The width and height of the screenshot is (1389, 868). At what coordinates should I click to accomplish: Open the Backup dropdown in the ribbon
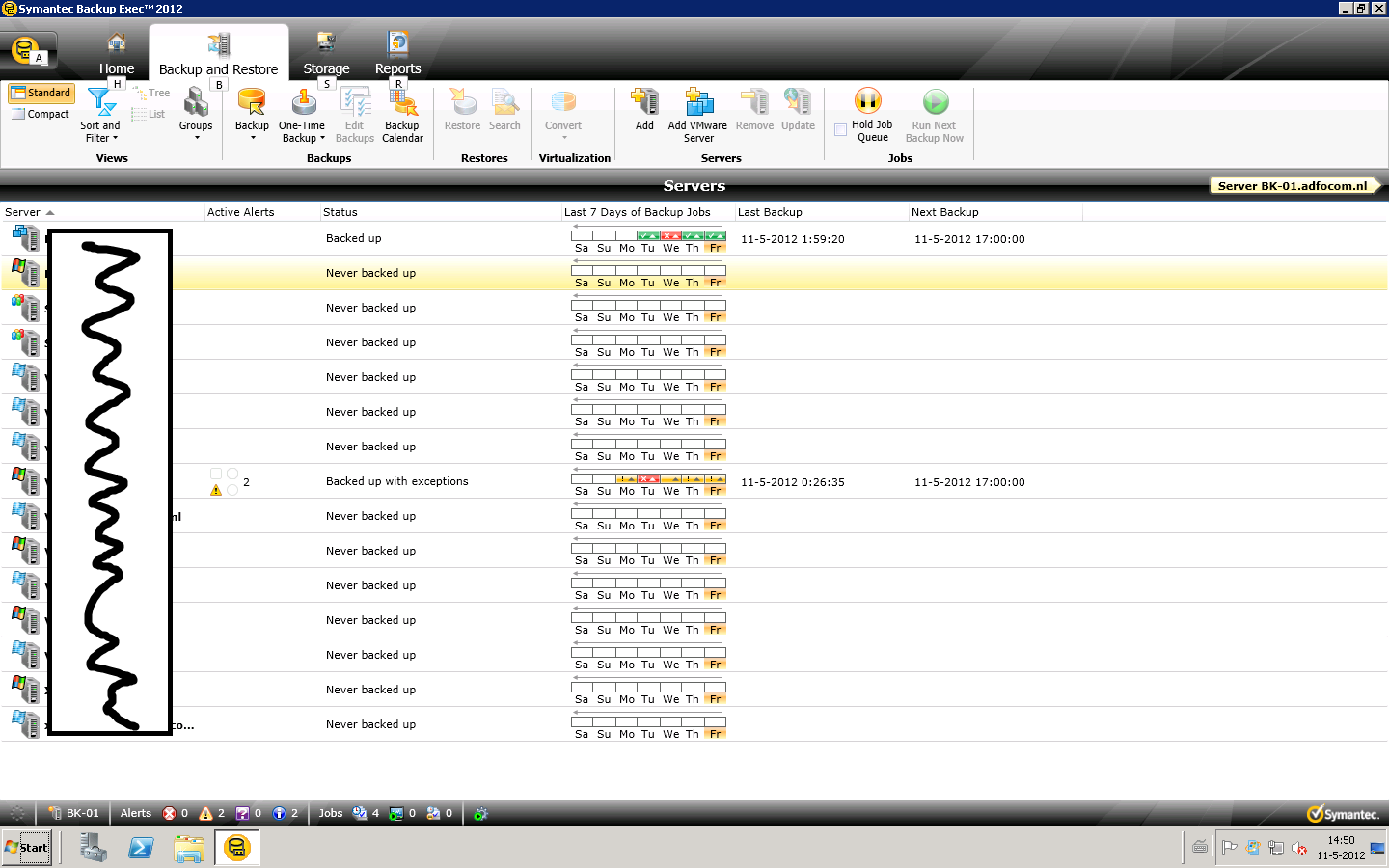[x=252, y=115]
